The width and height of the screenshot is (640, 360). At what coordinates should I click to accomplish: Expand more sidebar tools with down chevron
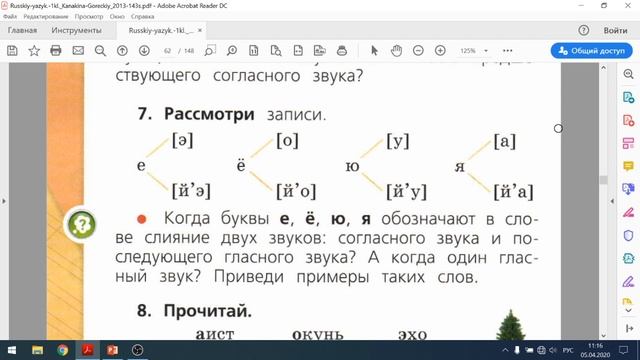[629, 311]
